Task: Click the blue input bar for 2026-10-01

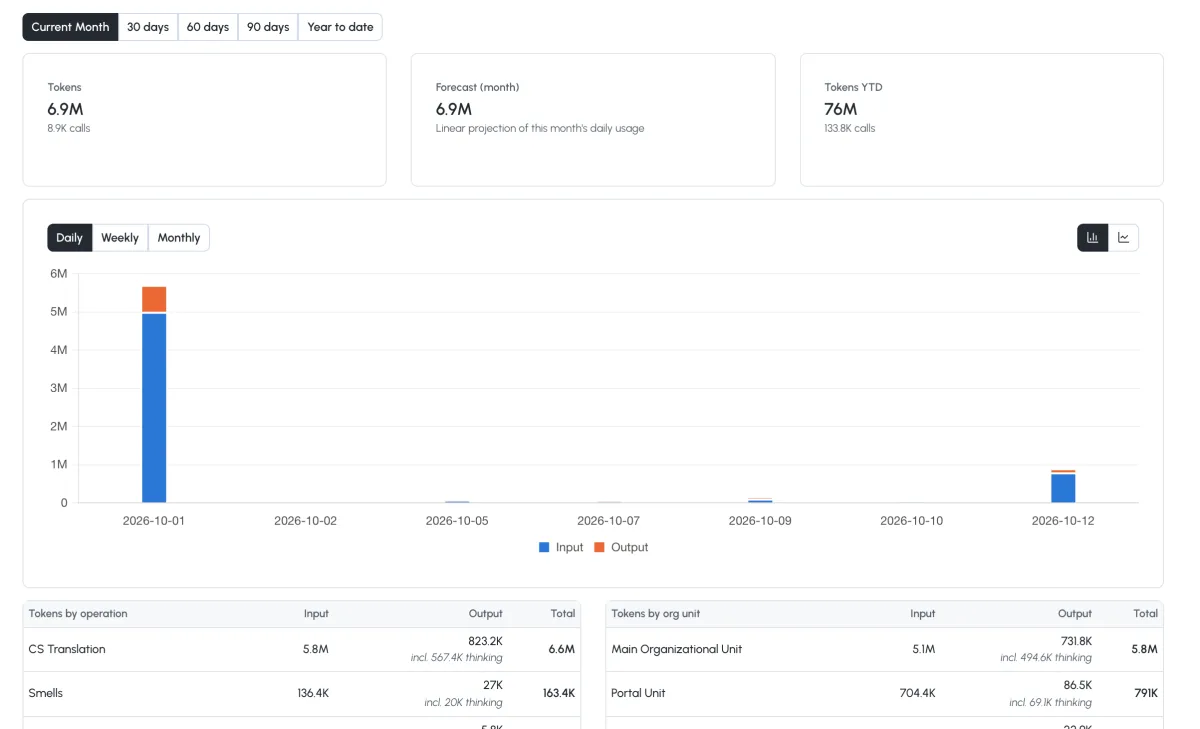Action: (x=154, y=408)
